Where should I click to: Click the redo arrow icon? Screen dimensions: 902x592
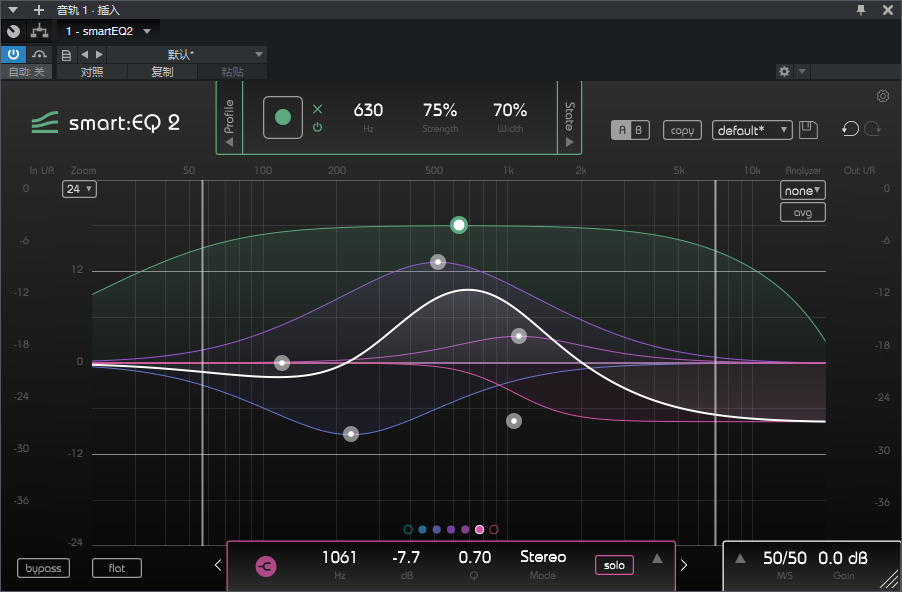(x=873, y=129)
